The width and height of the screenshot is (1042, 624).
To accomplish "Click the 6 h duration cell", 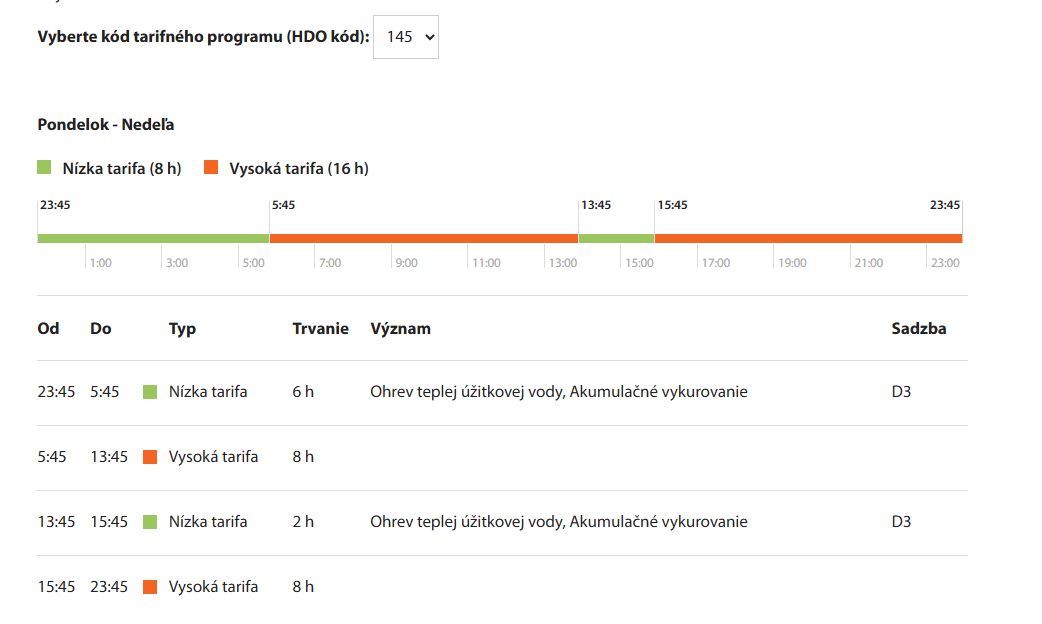I will coord(303,392).
